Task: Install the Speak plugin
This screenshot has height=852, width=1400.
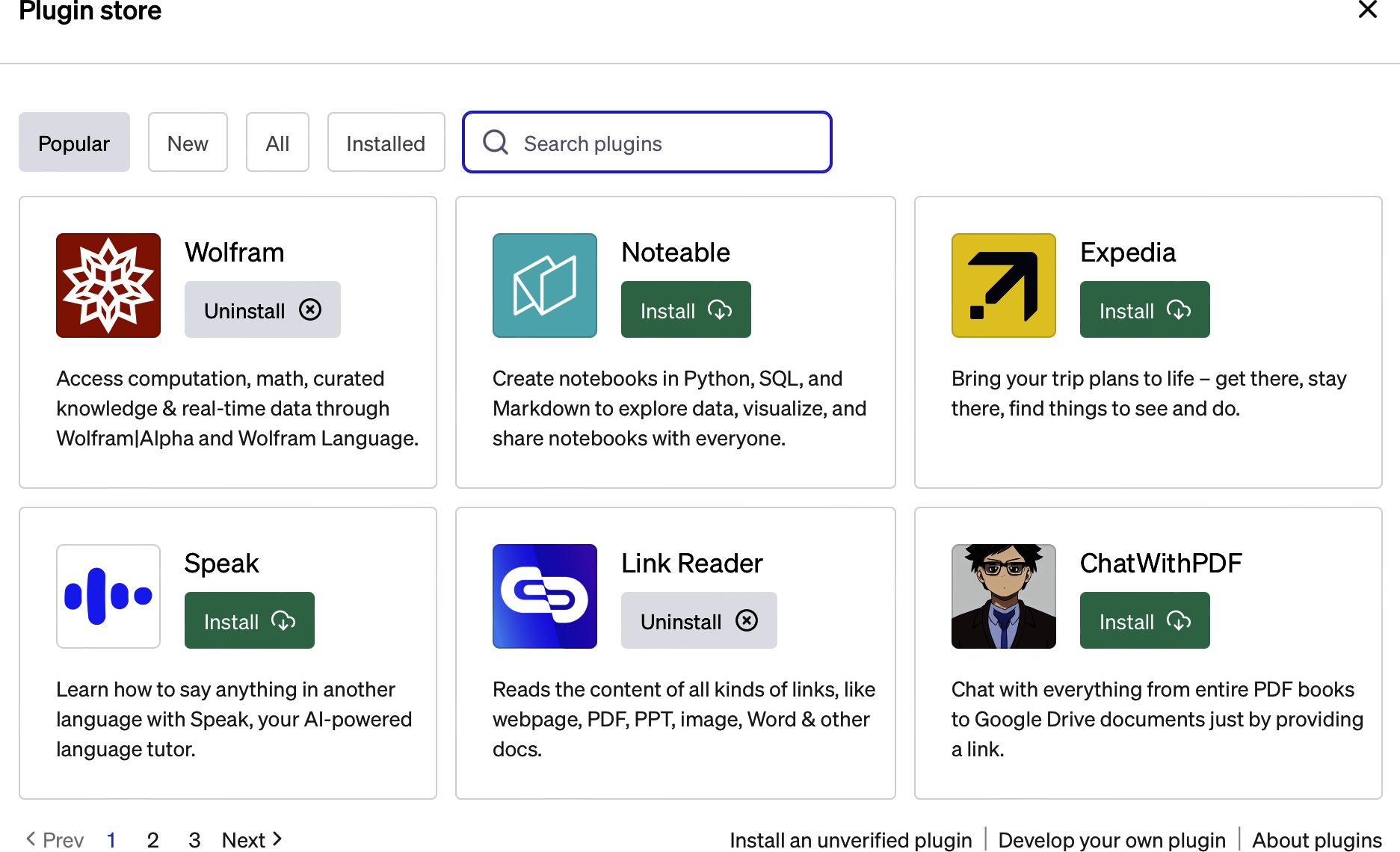Action: [x=250, y=620]
